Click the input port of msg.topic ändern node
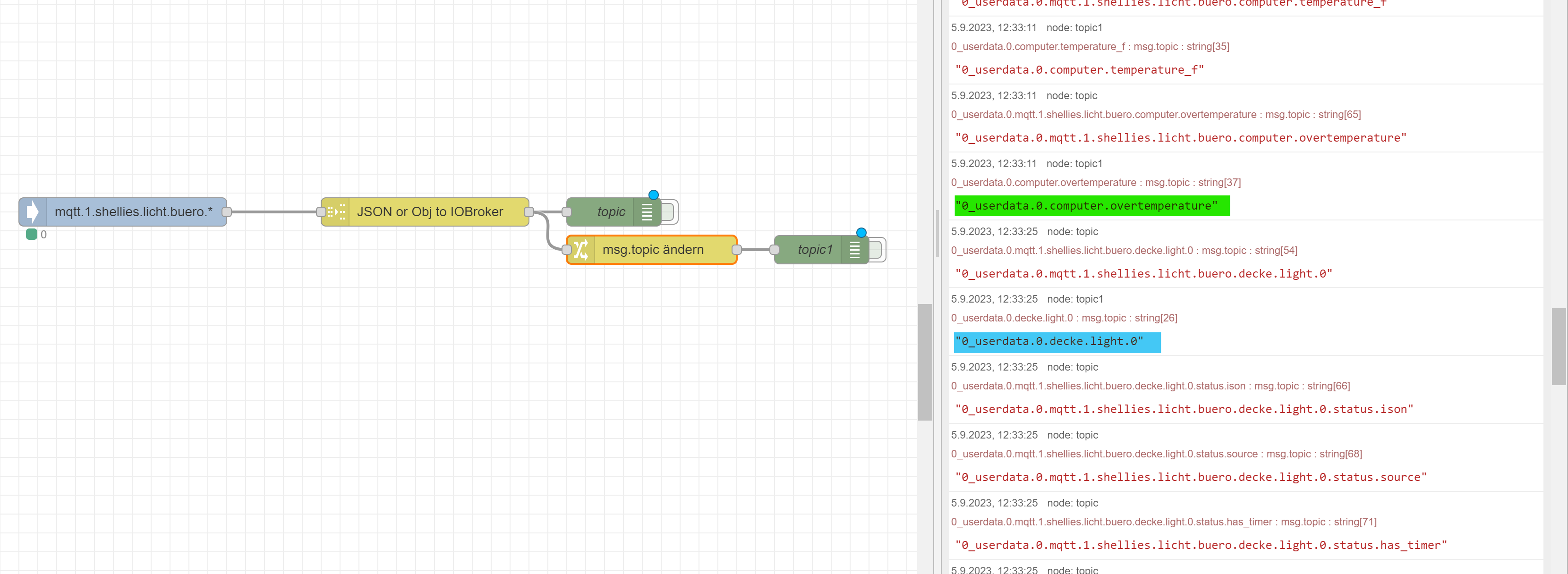Image resolution: width=1568 pixels, height=574 pixels. (567, 250)
